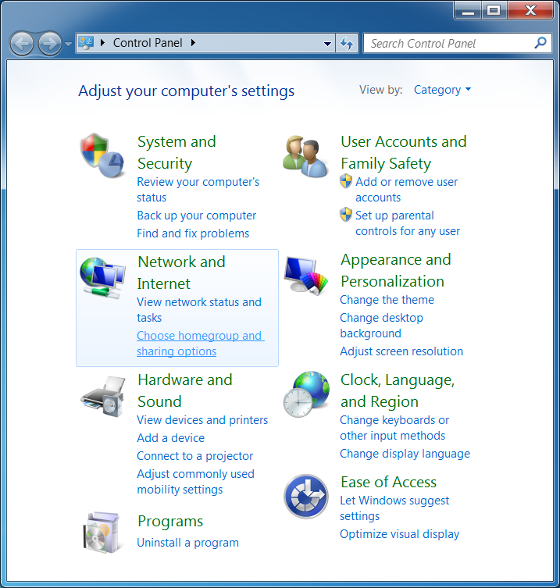Click Add a device
This screenshot has height=588, width=560.
click(x=171, y=438)
